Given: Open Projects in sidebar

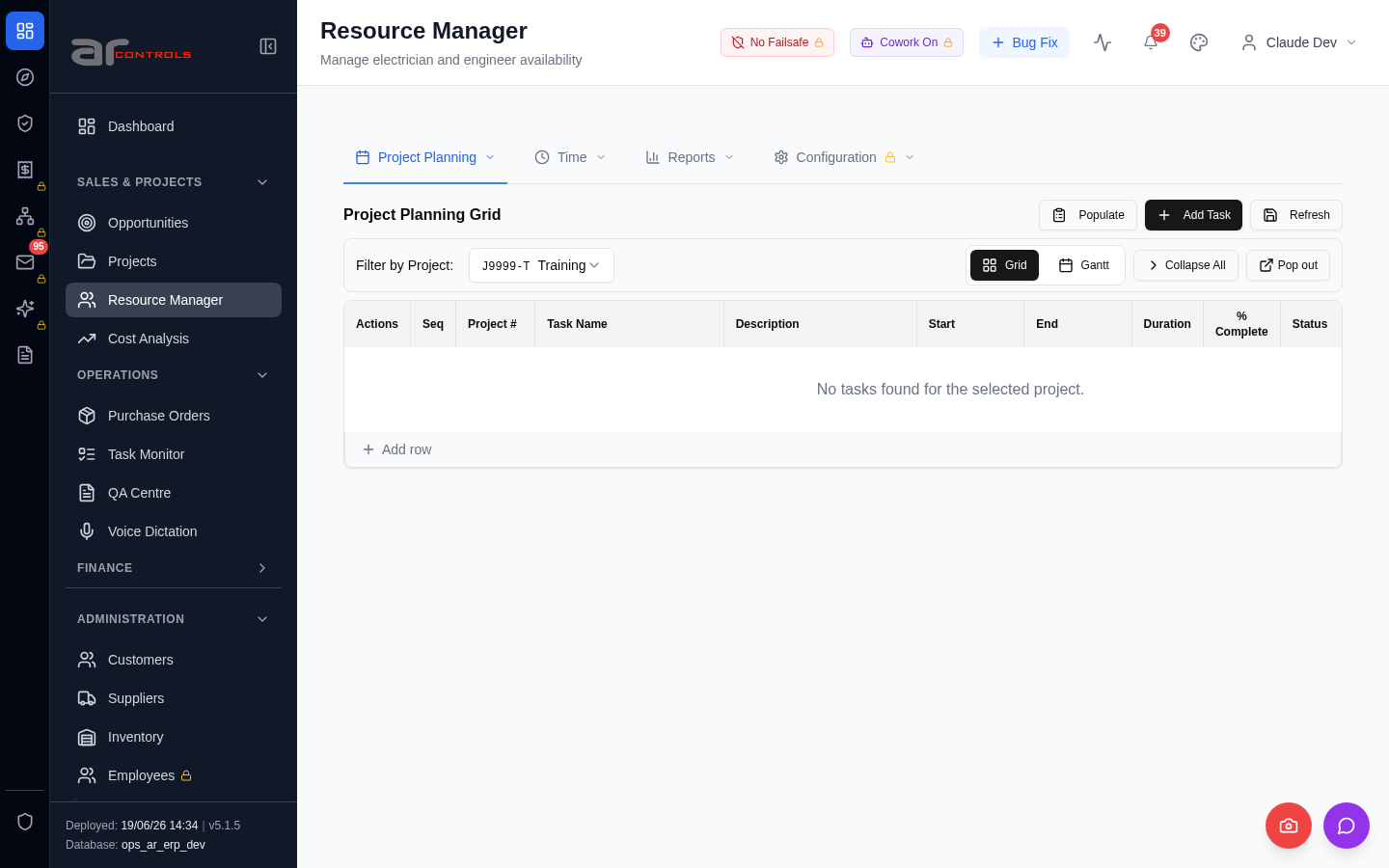Looking at the screenshot, I should pyautogui.click(x=174, y=261).
